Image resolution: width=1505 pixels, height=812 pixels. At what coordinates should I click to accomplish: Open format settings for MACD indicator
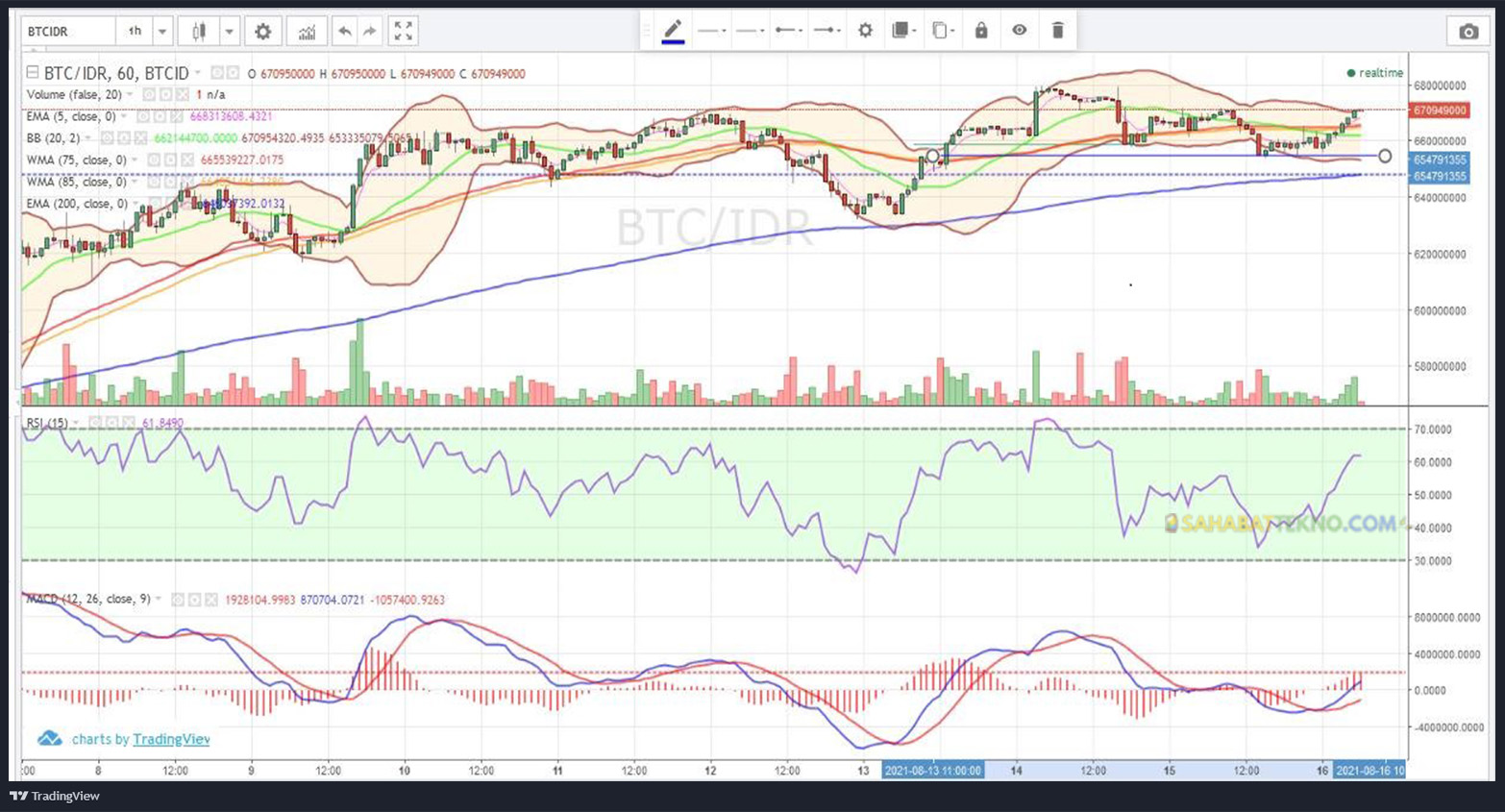pyautogui.click(x=194, y=600)
